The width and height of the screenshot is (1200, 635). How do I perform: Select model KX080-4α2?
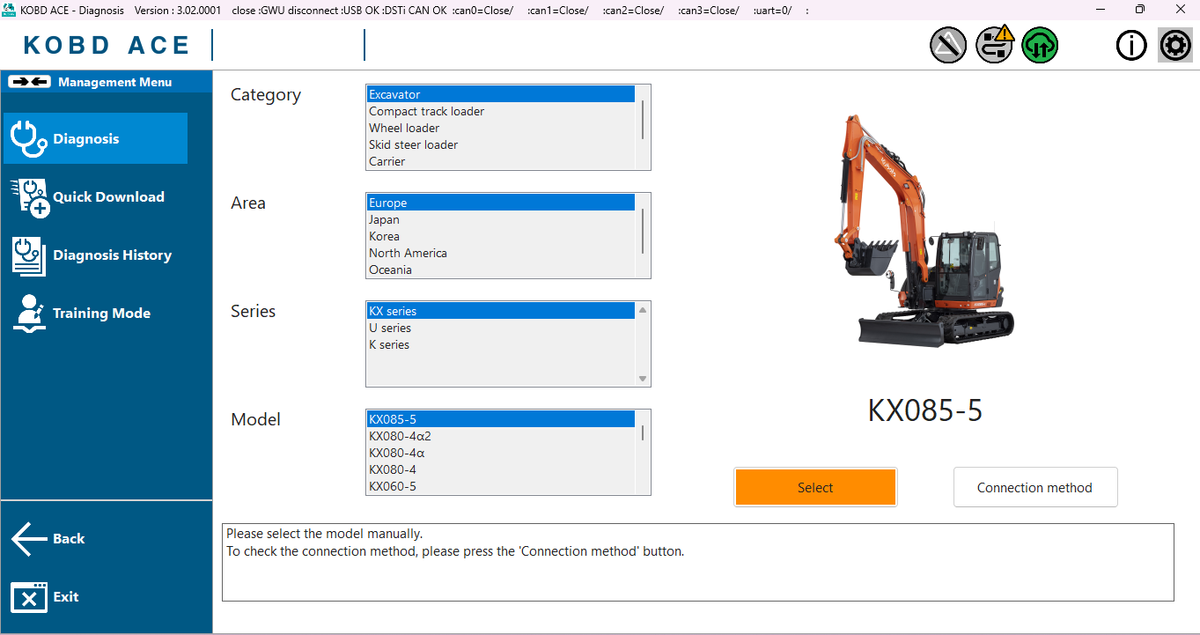pos(501,436)
